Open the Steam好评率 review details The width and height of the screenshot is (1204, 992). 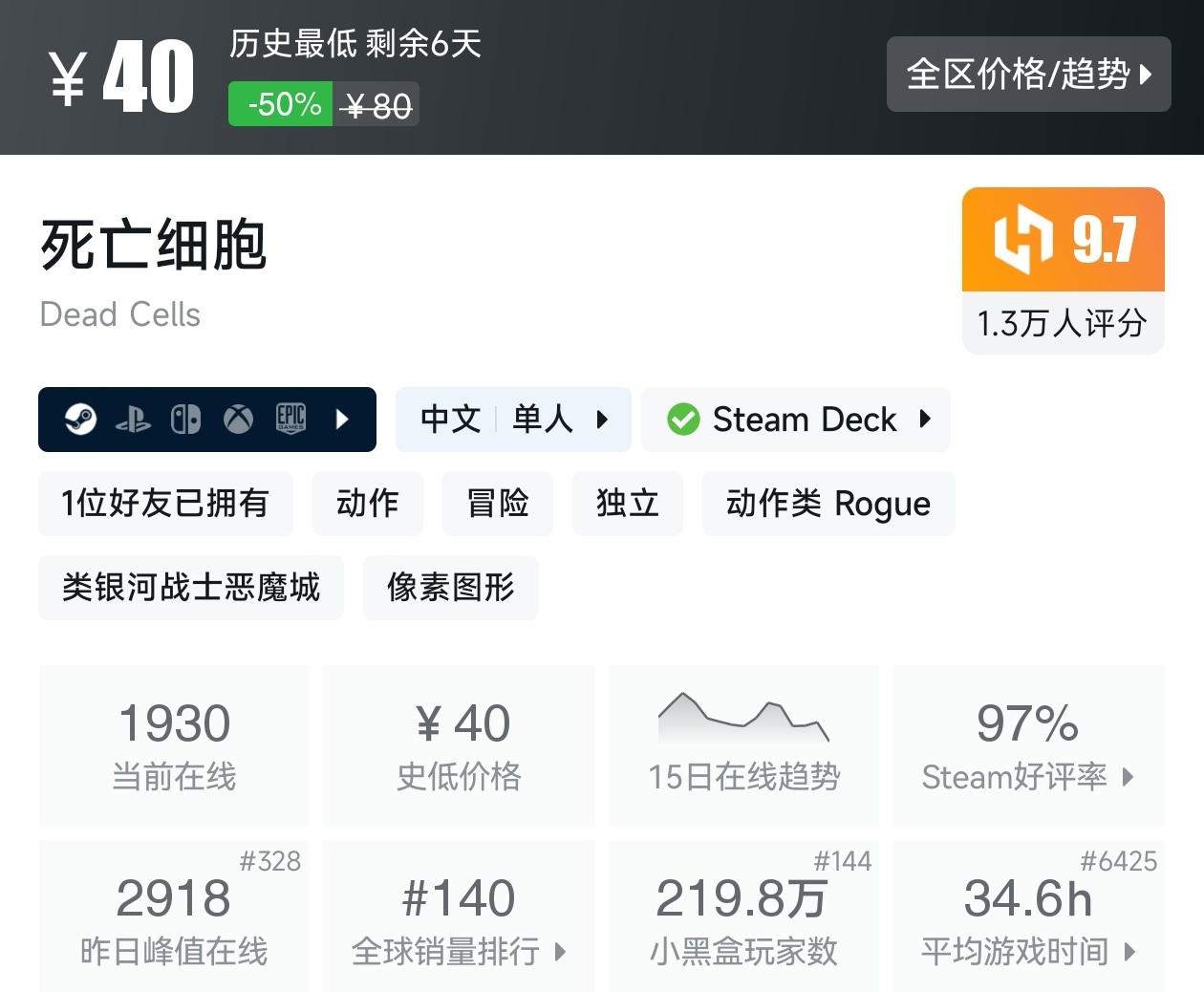(1028, 776)
